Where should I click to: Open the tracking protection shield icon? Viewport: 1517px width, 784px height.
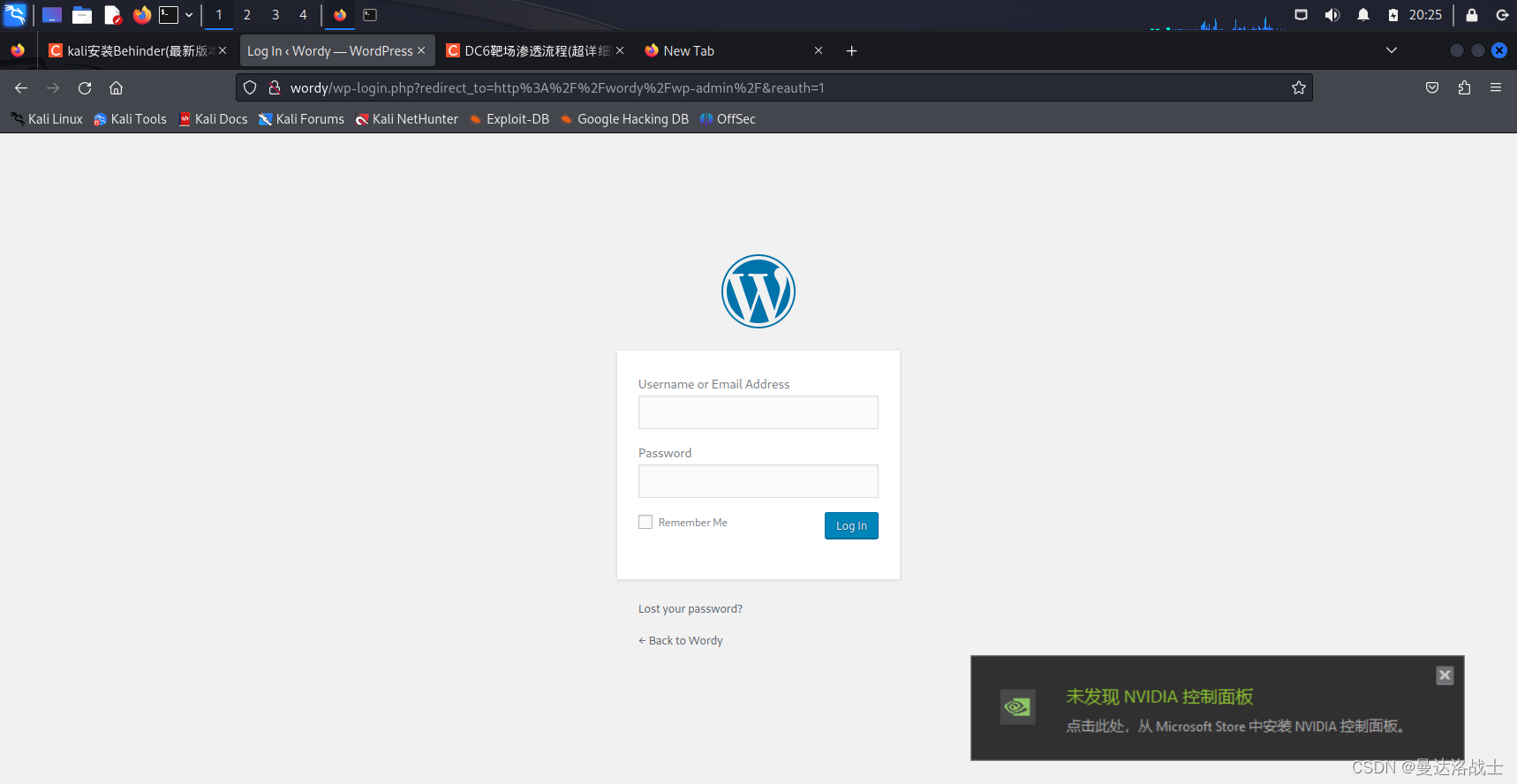[250, 88]
